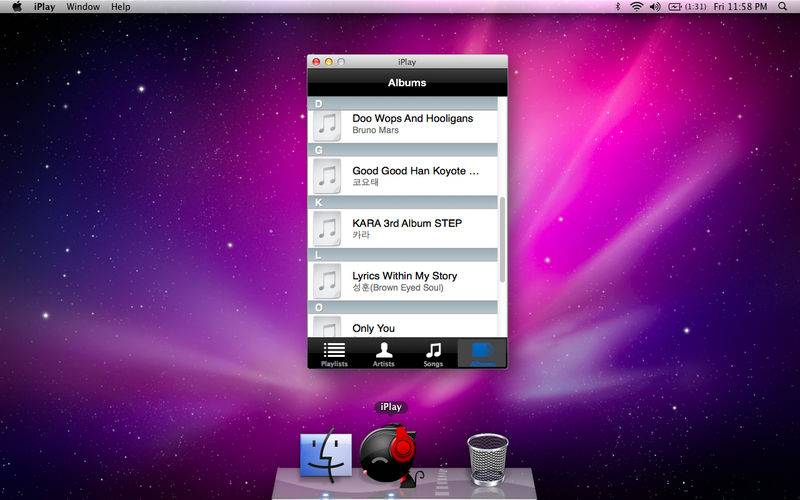Open the Playlists tab
Image resolution: width=800 pixels, height=500 pixels.
tap(334, 353)
